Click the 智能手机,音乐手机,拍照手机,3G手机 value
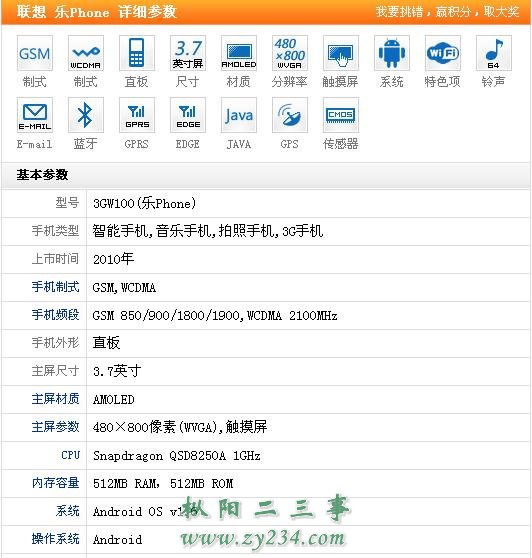 [208, 231]
